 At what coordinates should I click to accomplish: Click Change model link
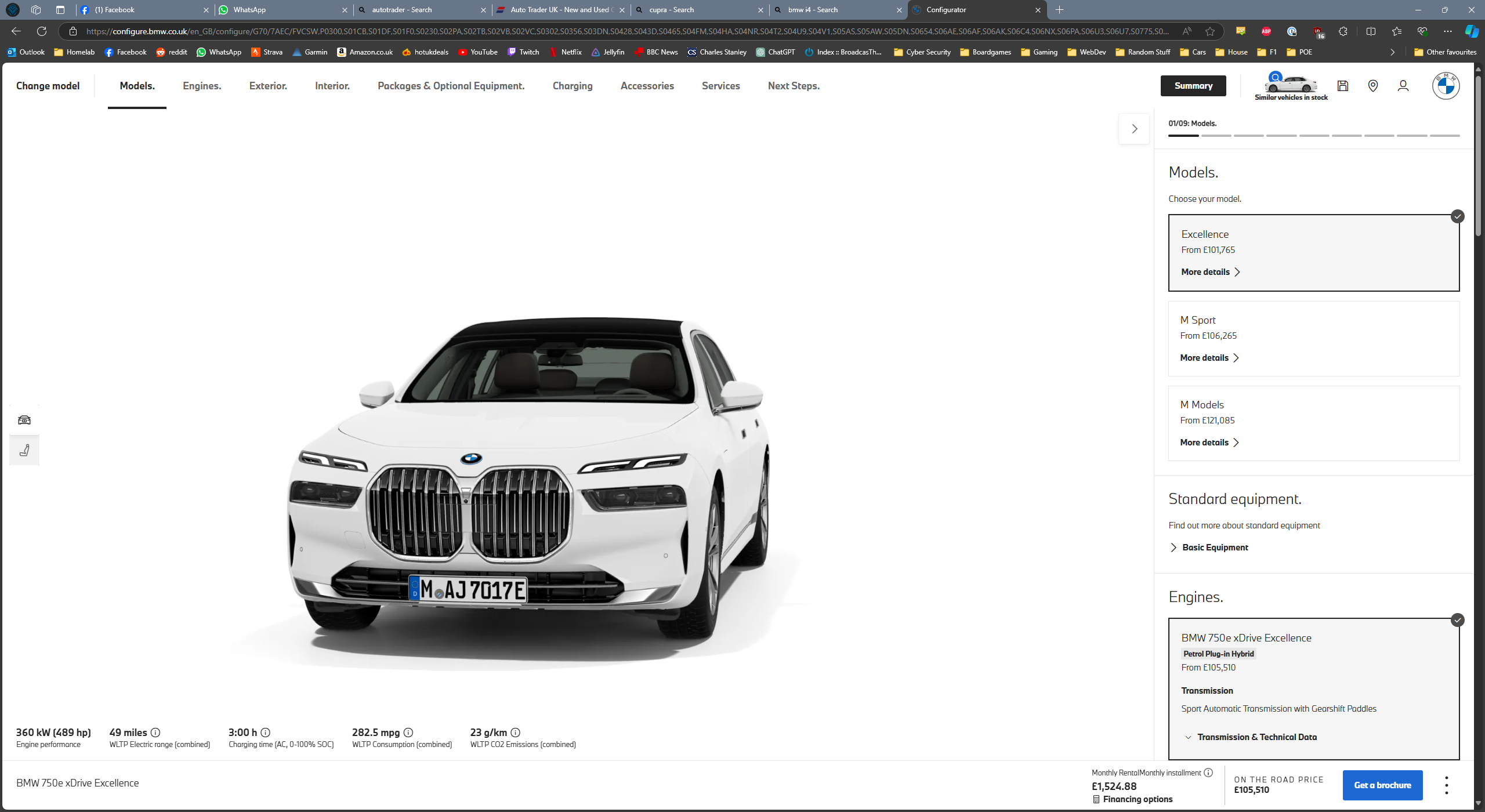point(48,86)
